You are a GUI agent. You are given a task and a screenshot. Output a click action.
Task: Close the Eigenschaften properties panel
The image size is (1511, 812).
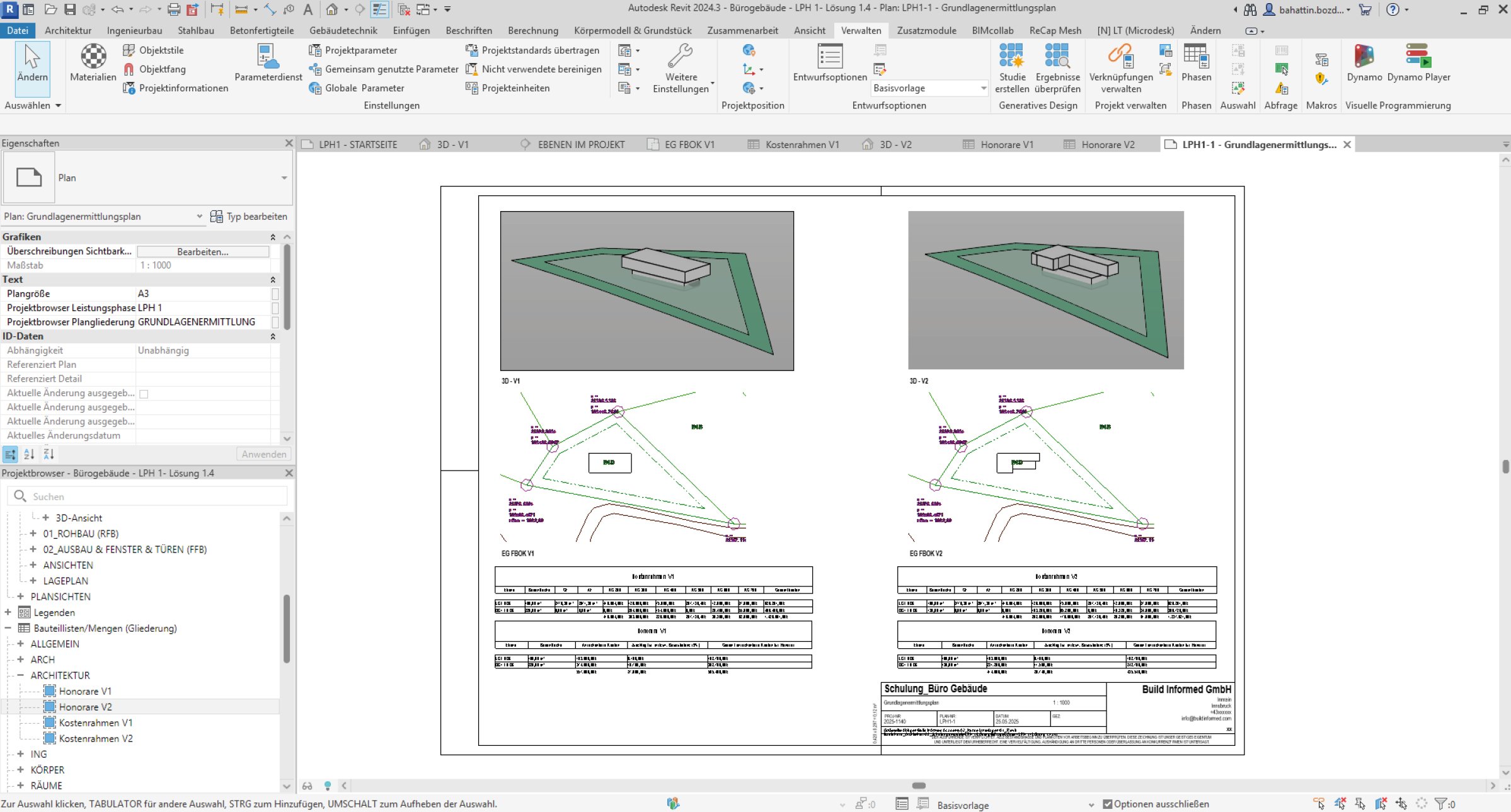pos(289,143)
